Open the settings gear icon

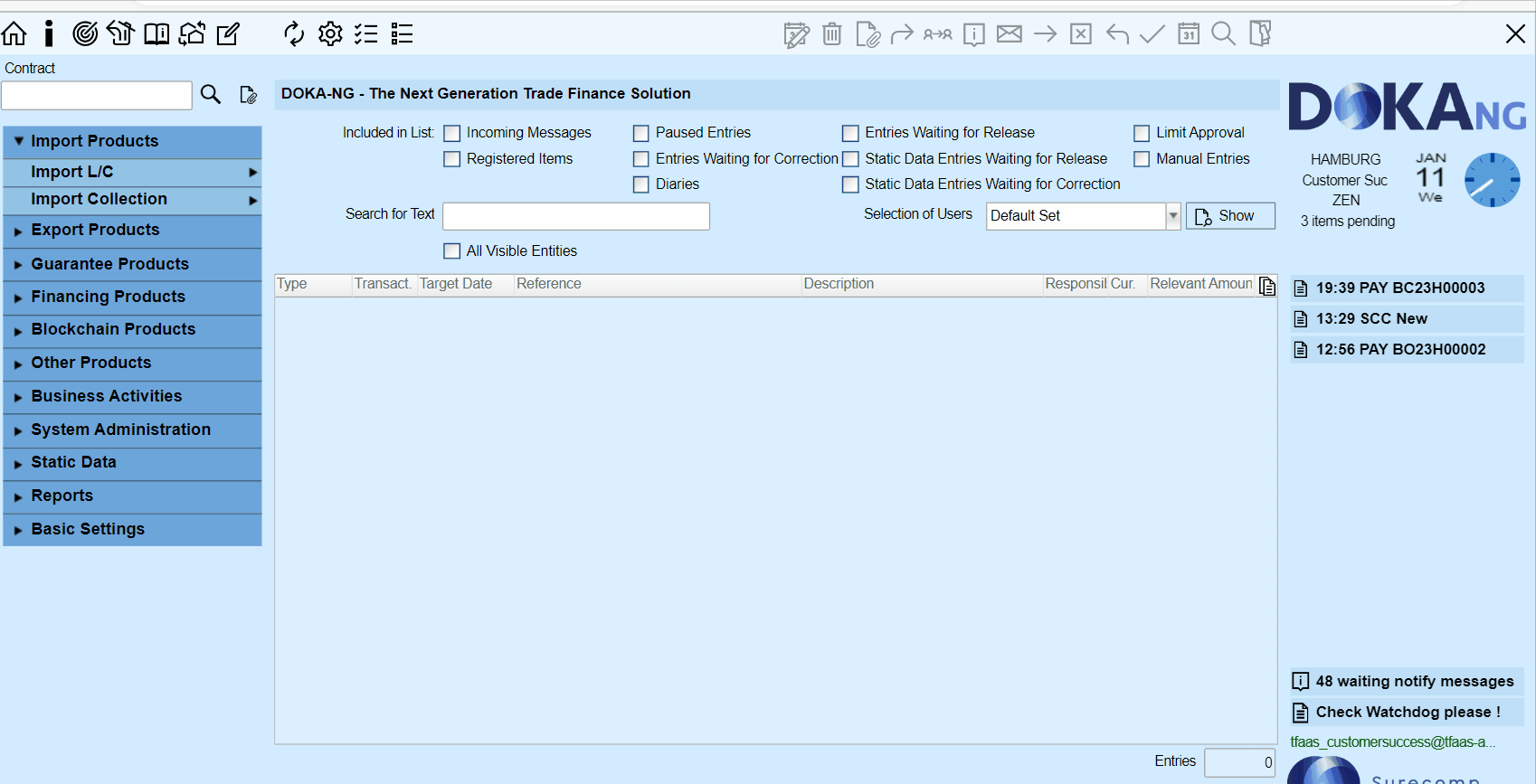click(x=330, y=34)
